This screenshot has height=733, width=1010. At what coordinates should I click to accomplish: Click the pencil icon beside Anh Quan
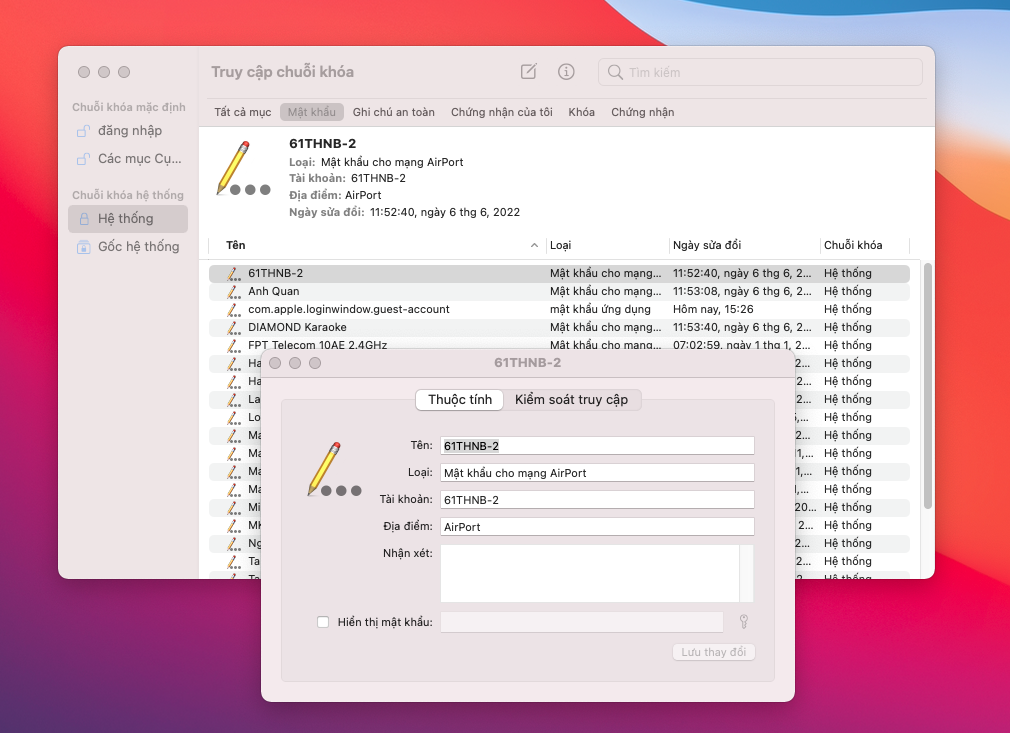coord(234,292)
